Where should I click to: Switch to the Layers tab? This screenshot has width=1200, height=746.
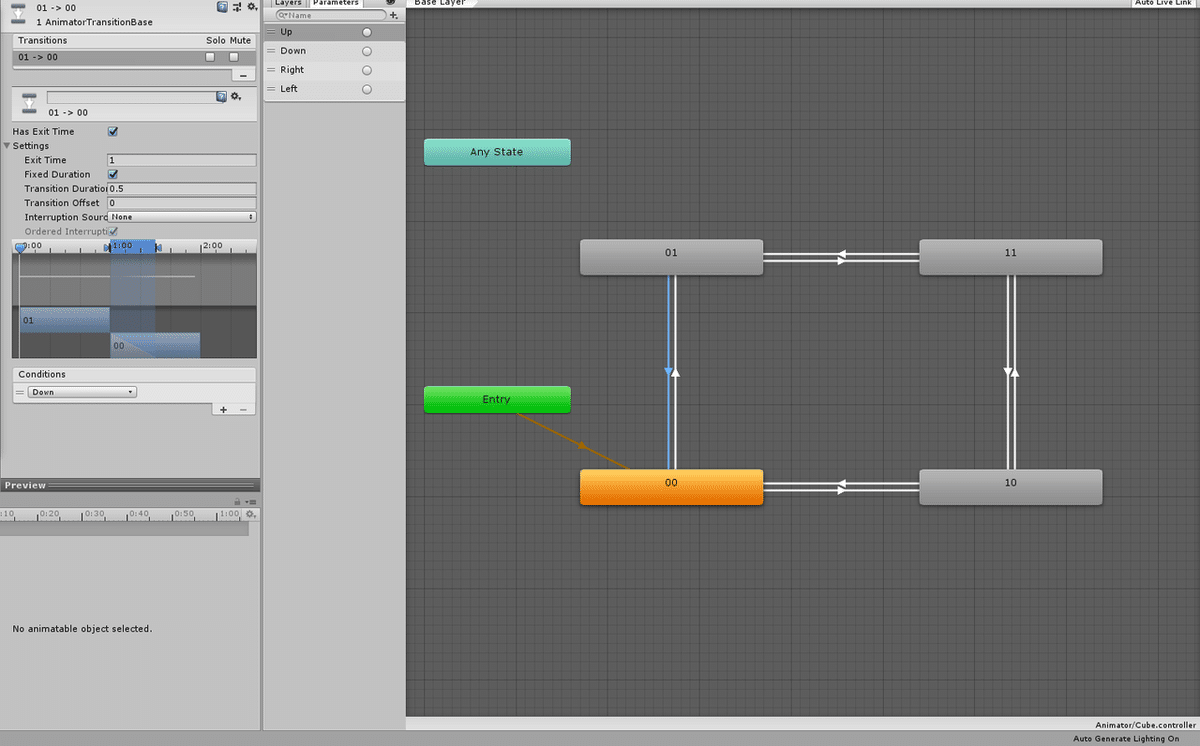(288, 3)
